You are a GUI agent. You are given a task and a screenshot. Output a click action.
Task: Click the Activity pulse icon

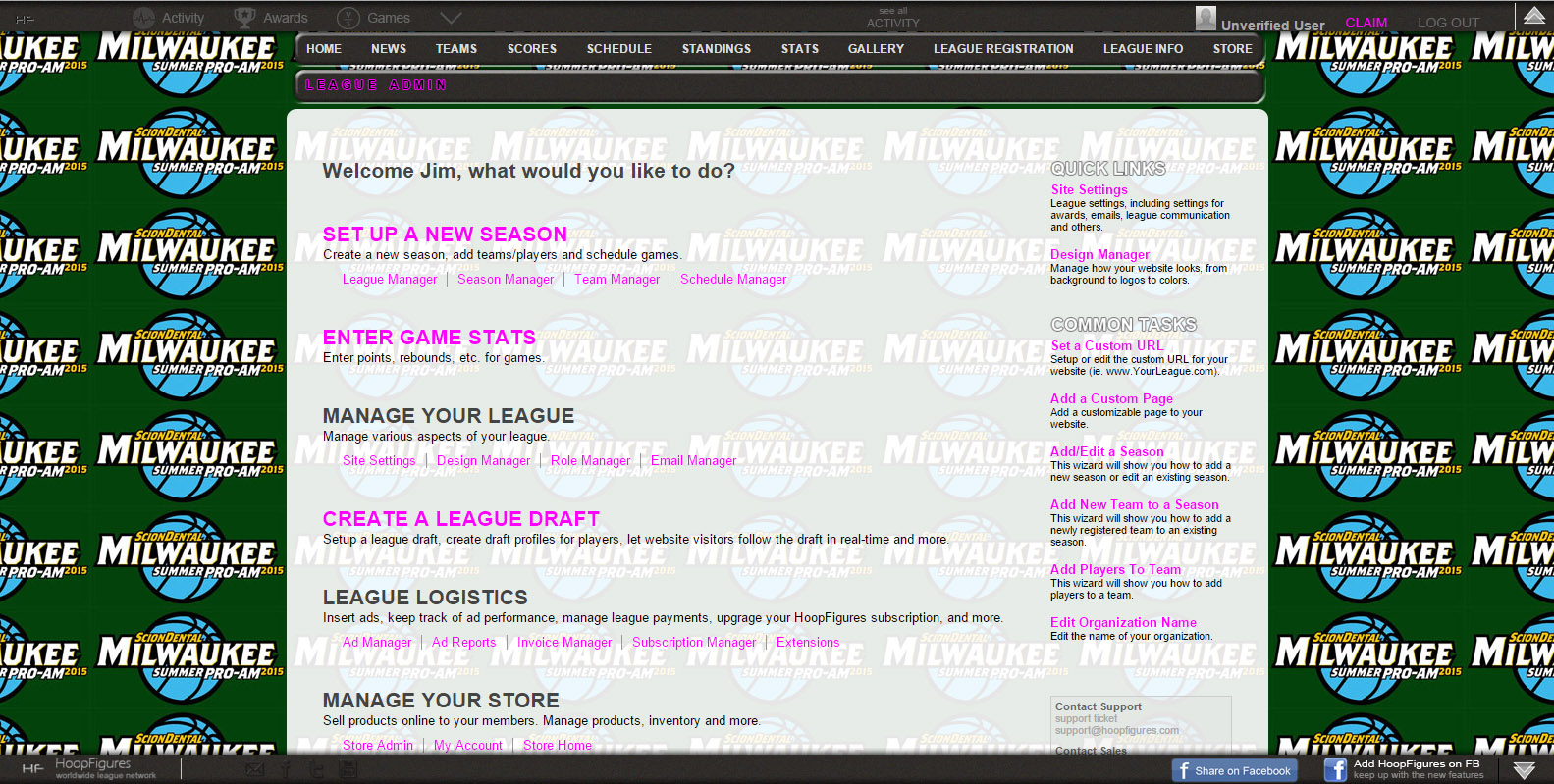pos(144,18)
